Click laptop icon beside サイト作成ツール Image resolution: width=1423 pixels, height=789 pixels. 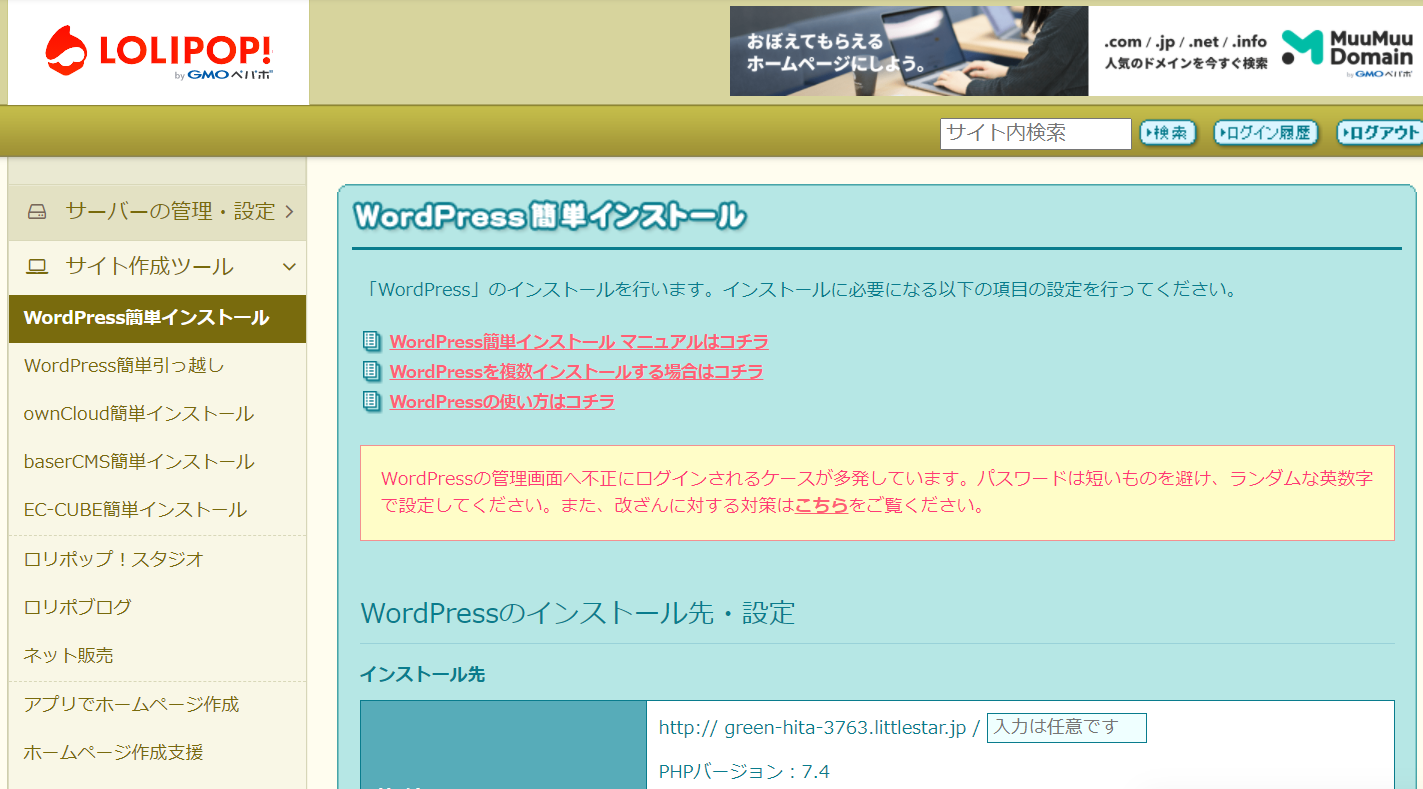(37, 266)
